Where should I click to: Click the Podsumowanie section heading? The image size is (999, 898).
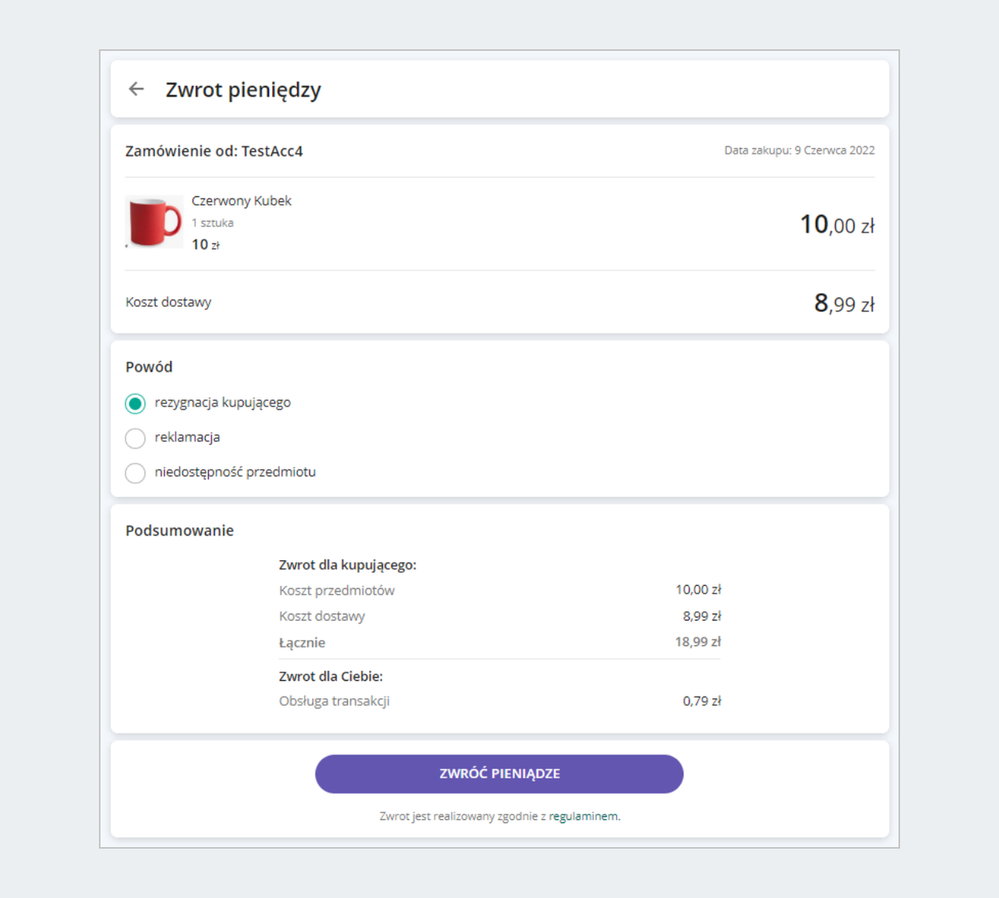179,530
